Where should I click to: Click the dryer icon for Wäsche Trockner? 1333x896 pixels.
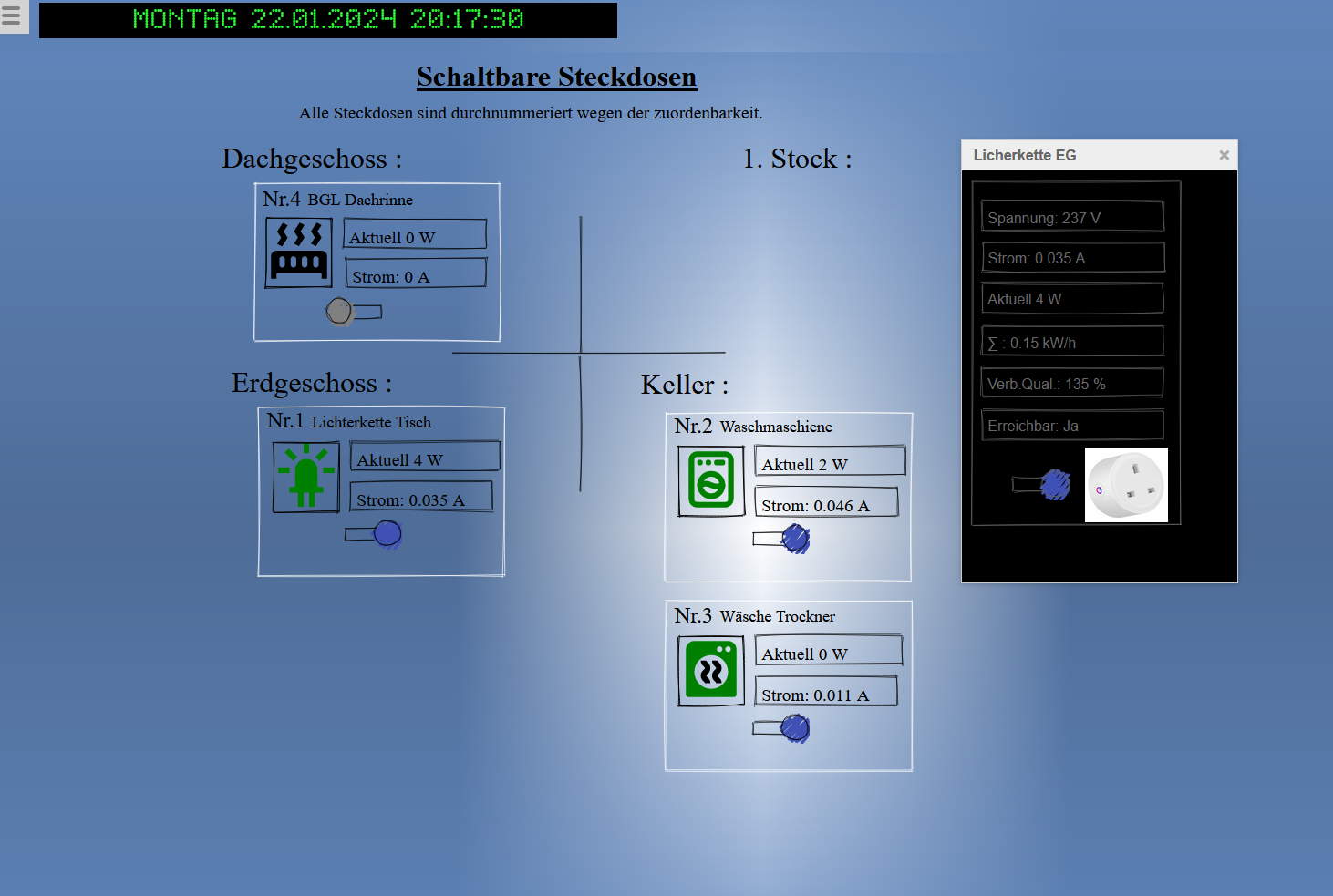[x=711, y=672]
